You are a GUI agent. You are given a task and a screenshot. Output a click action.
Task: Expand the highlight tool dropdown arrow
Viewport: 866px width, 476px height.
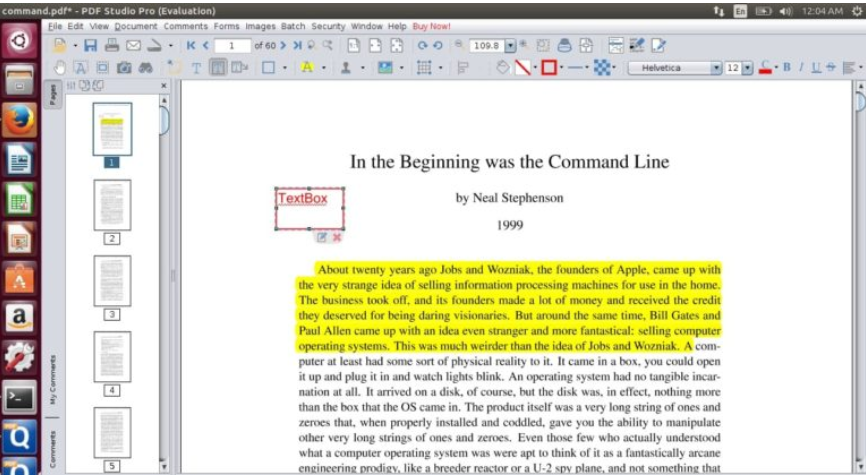[324, 68]
